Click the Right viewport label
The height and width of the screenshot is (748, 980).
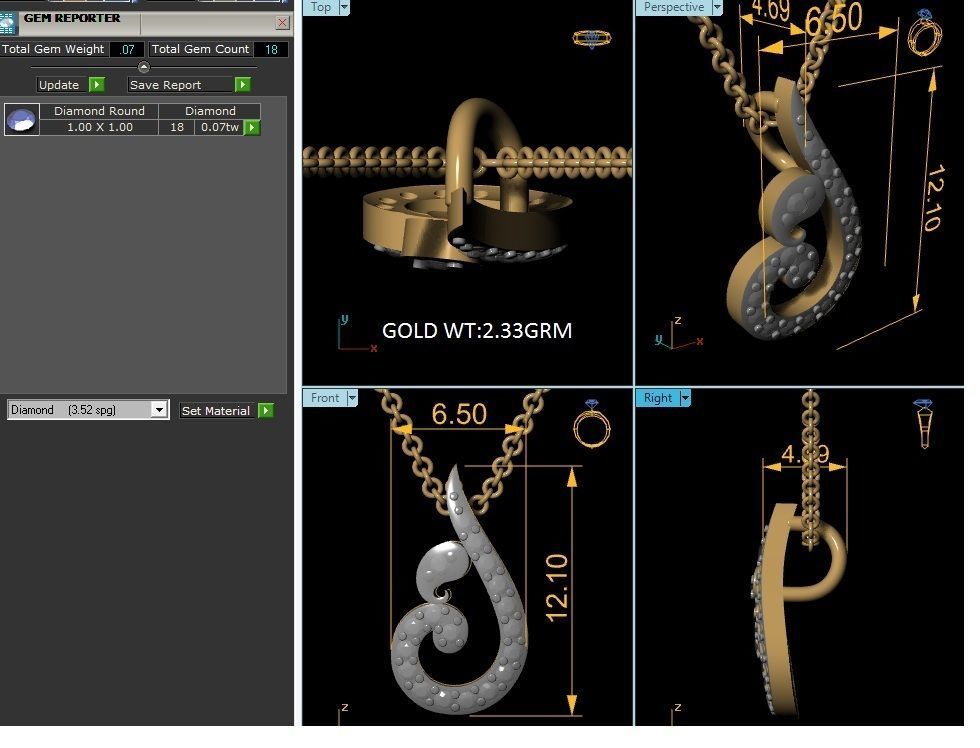click(x=658, y=398)
